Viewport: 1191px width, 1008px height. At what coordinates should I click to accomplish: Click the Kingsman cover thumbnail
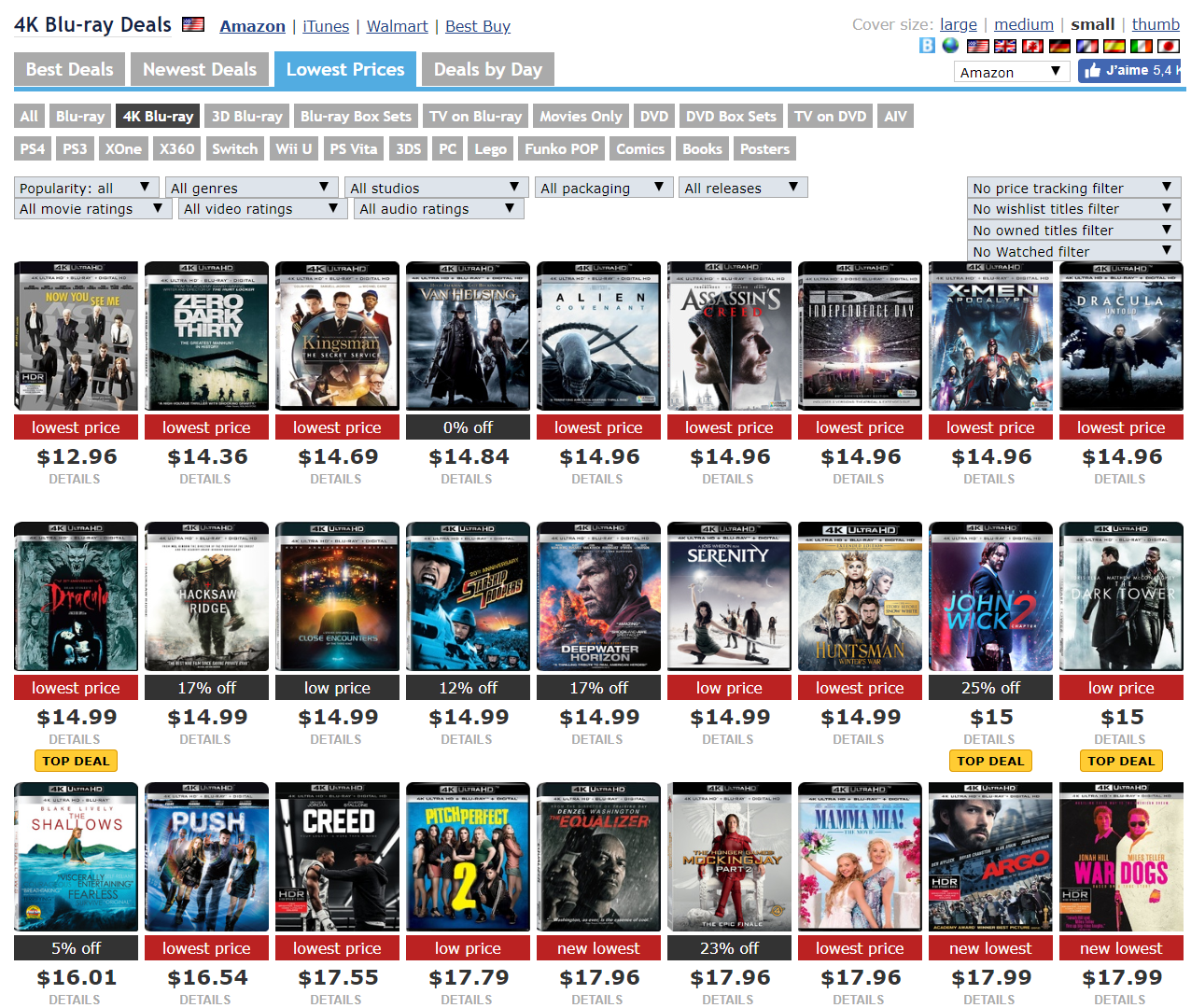[x=338, y=336]
